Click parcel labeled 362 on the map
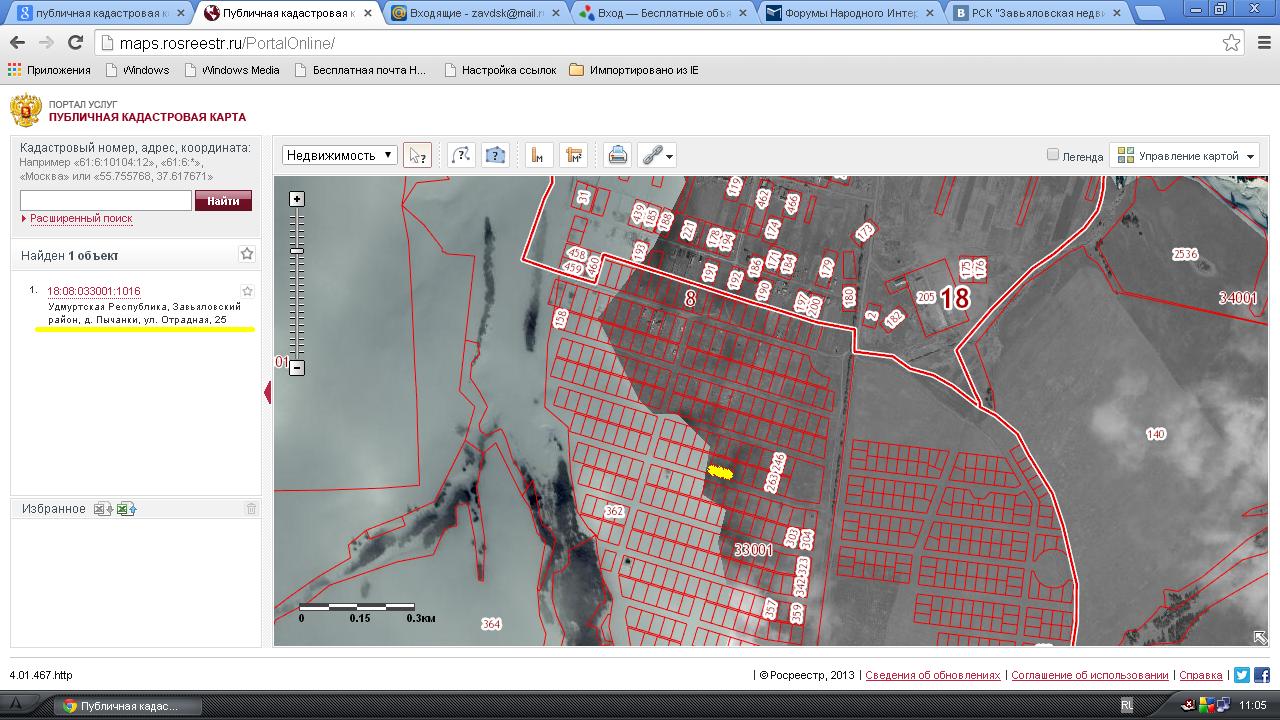1280x720 pixels. [614, 511]
